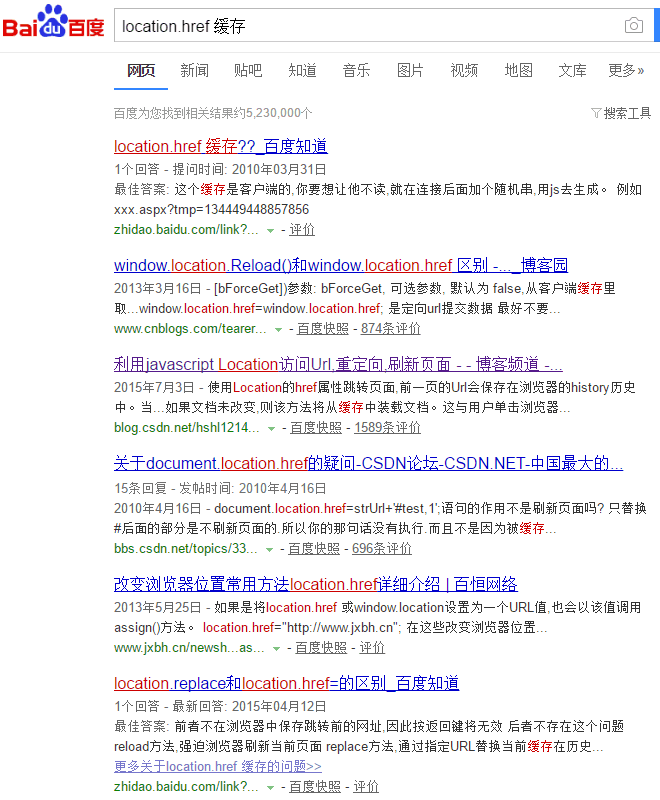Open the window.location.Reload() 博客园 result
The image size is (660, 800).
(x=340, y=265)
